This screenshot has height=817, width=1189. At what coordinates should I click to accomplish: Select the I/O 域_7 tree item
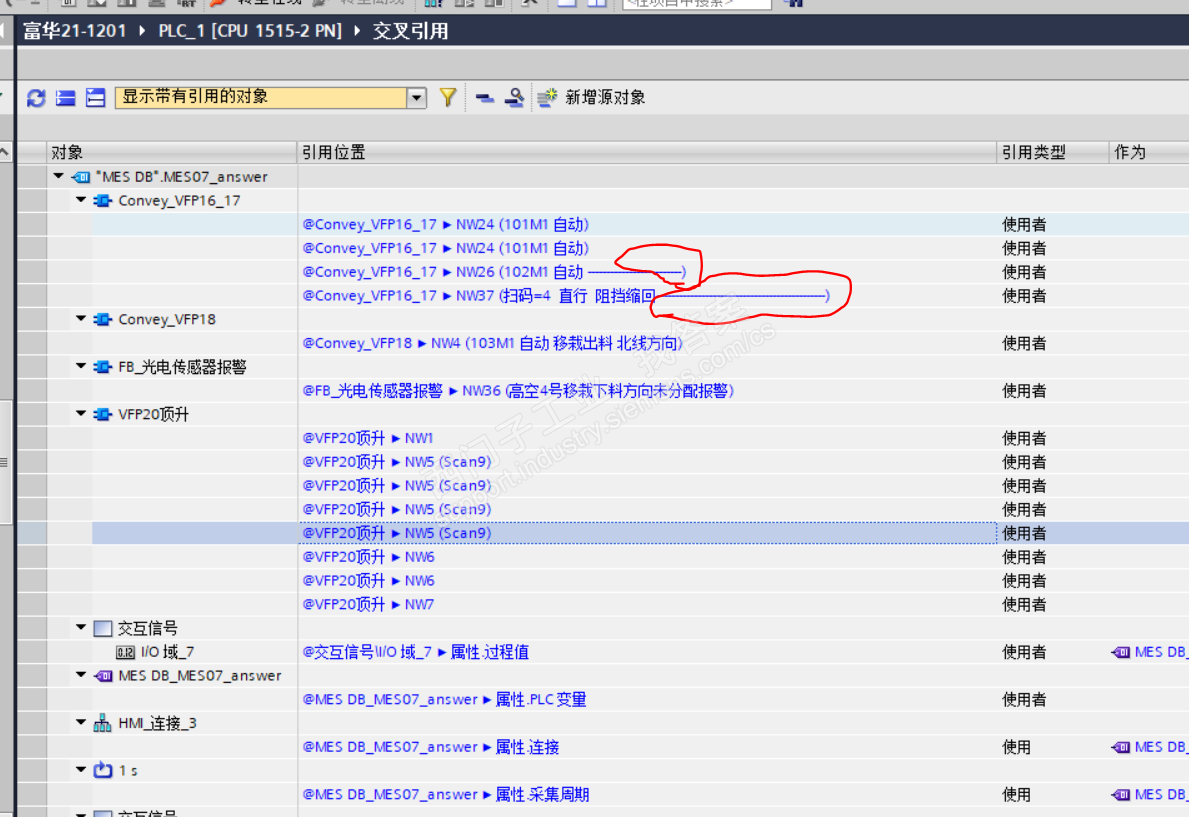click(167, 652)
